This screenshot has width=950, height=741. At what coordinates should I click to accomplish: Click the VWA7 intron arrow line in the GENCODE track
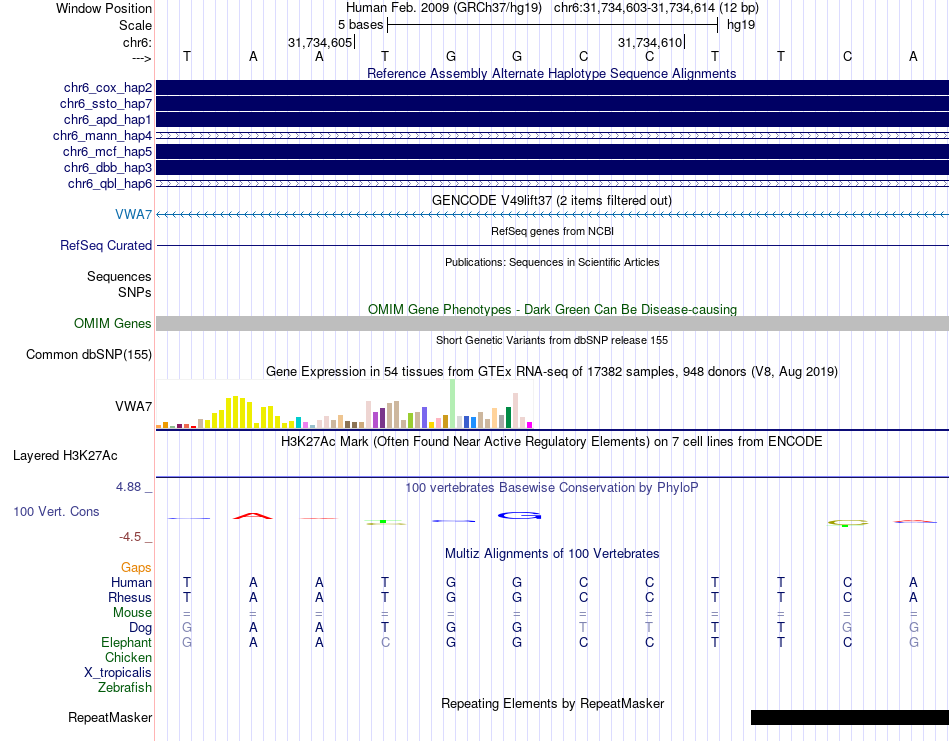coord(553,214)
